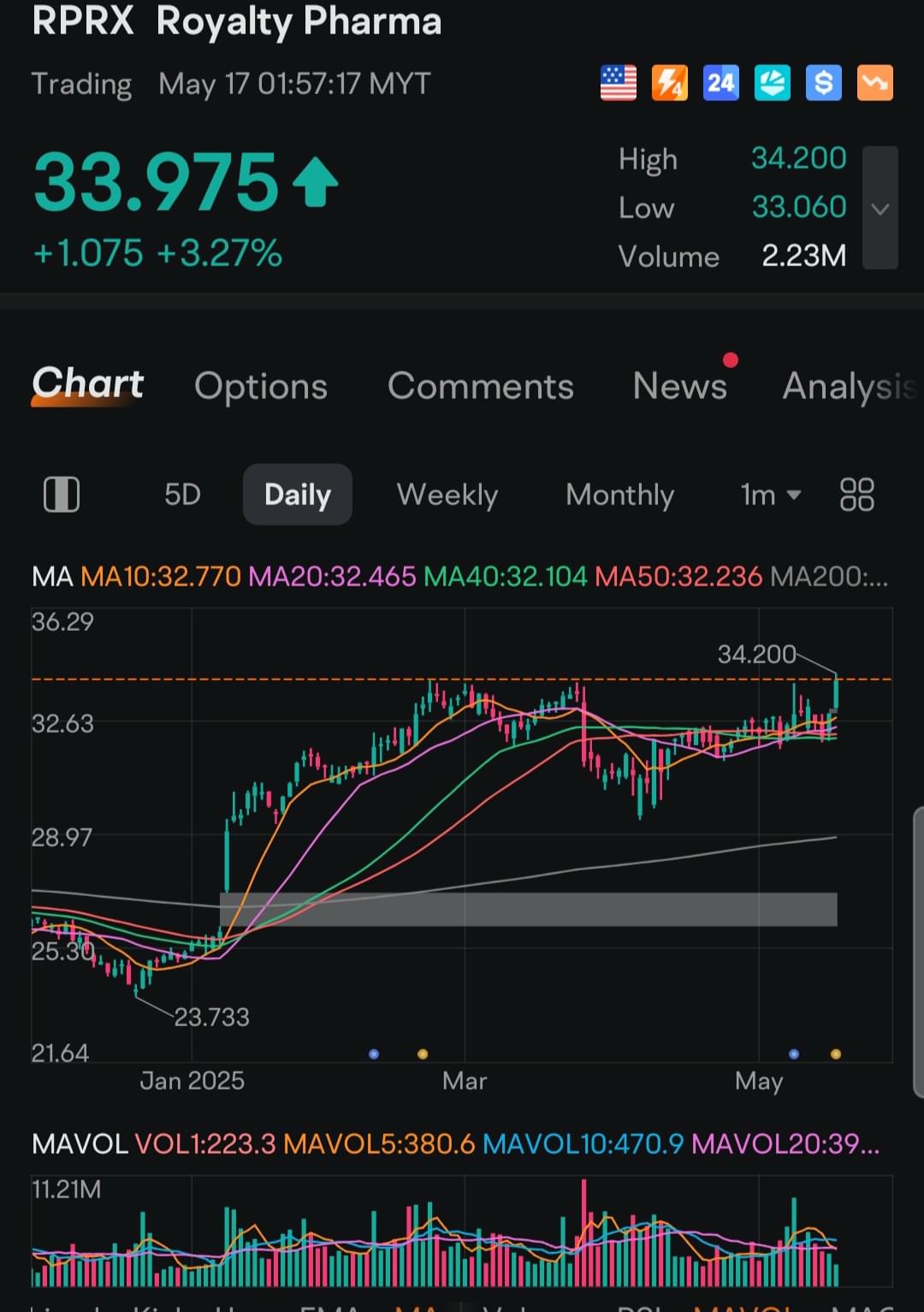
Task: Tap the MAVOL10:470.9 label
Action: click(x=583, y=1144)
